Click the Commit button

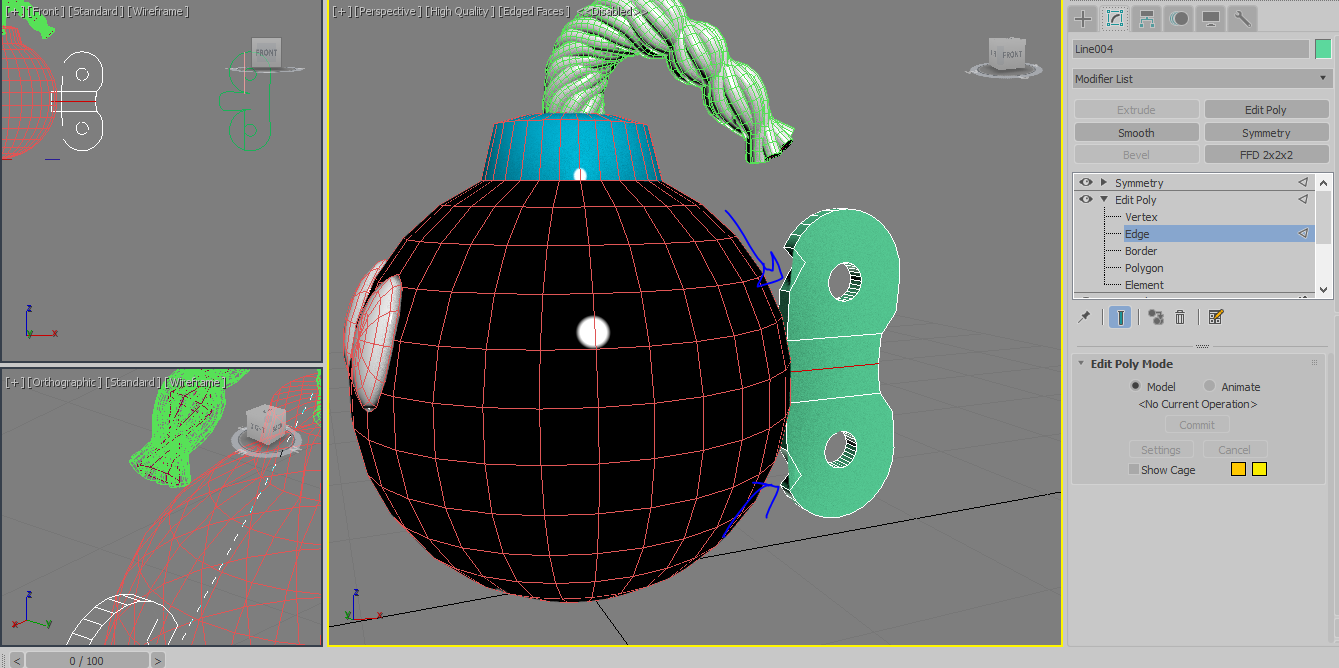(x=1197, y=425)
